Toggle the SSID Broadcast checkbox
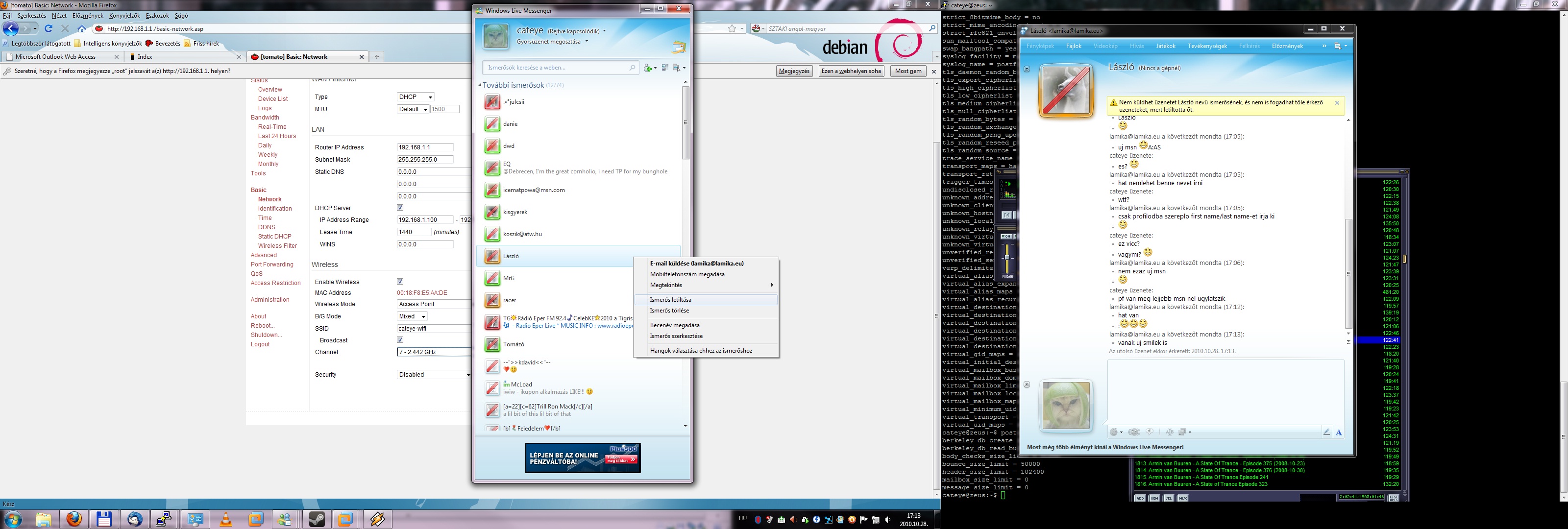Screen dimensions: 1568x529 pos(400,339)
